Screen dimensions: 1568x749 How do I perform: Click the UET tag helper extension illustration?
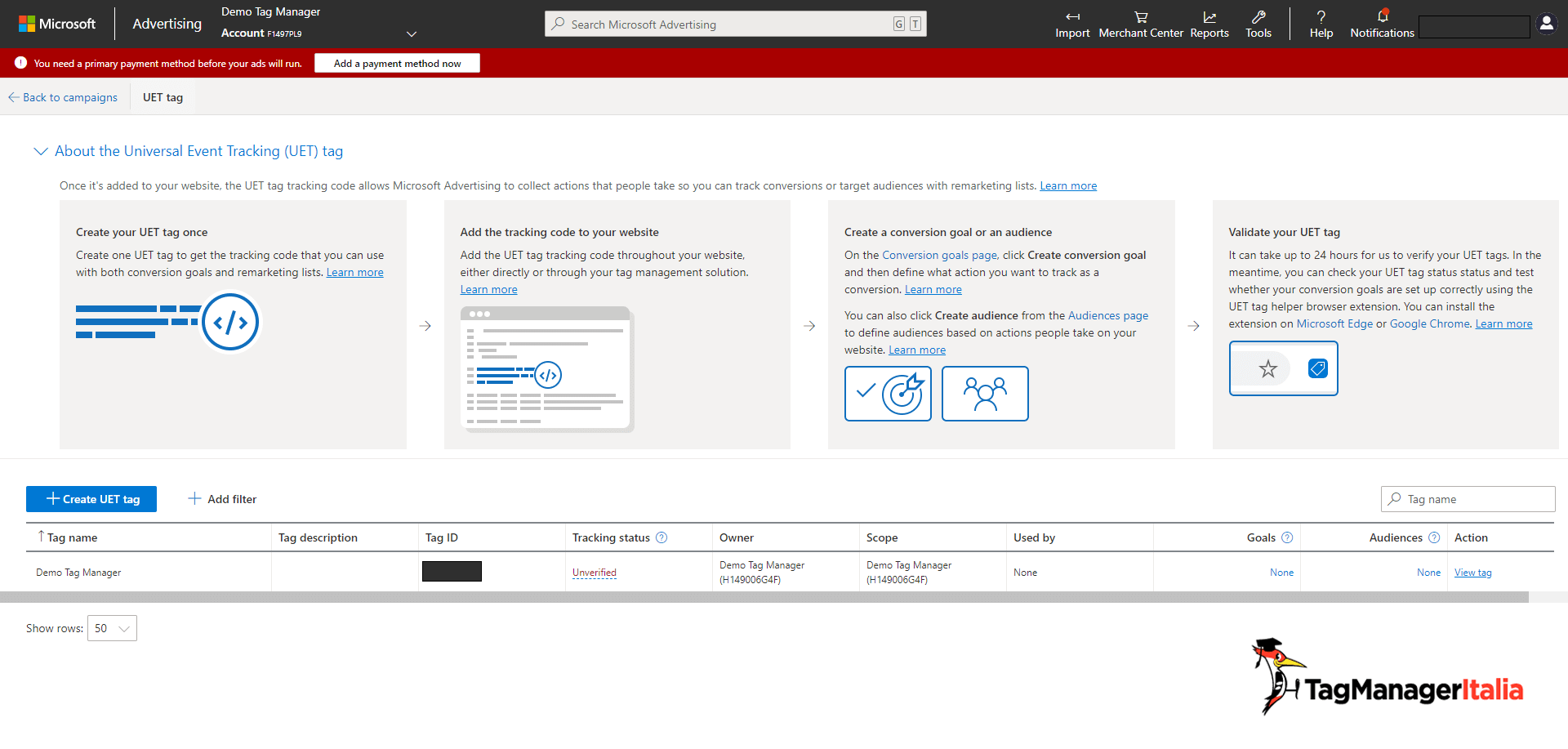click(x=1283, y=368)
